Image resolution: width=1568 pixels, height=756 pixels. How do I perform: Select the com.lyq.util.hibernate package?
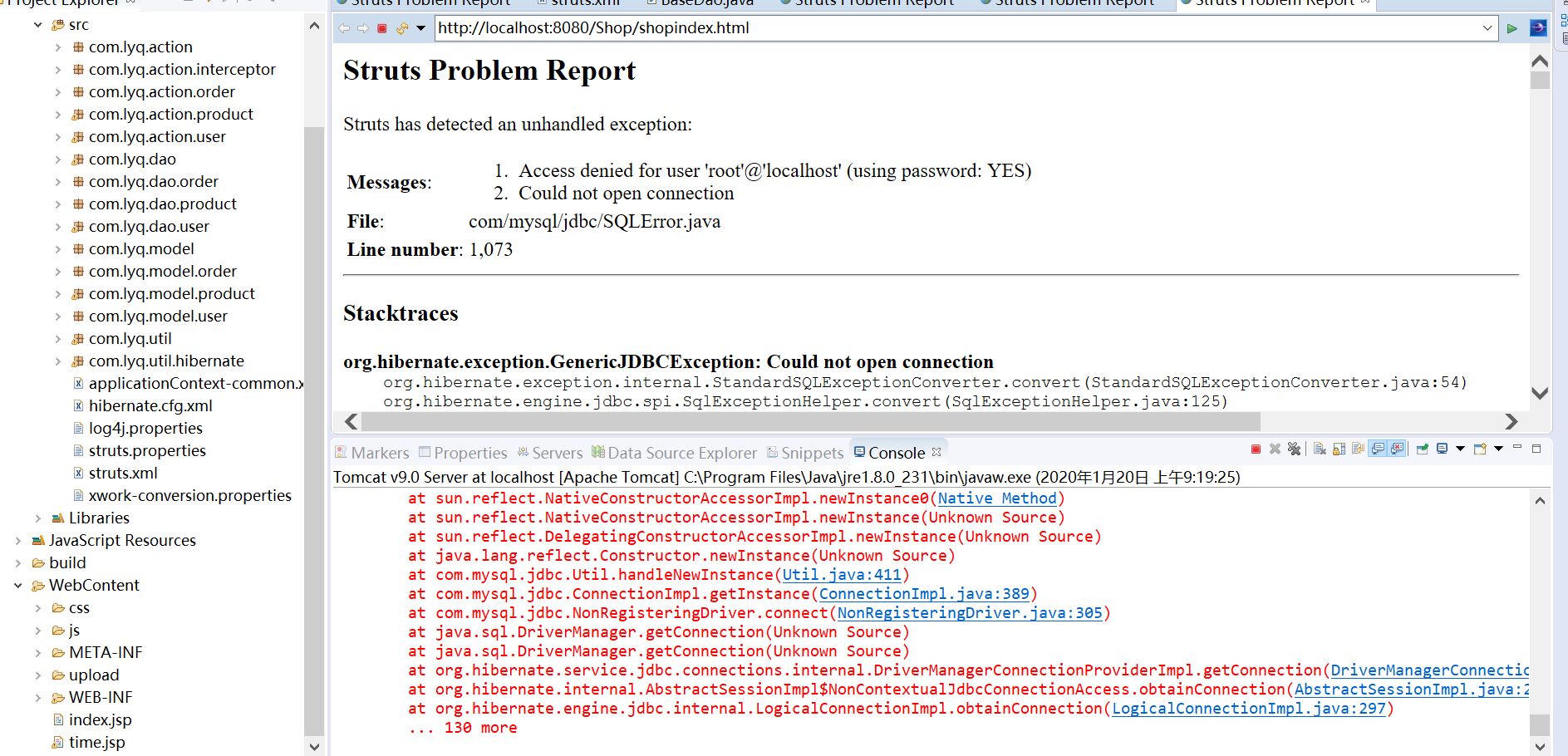tap(166, 361)
